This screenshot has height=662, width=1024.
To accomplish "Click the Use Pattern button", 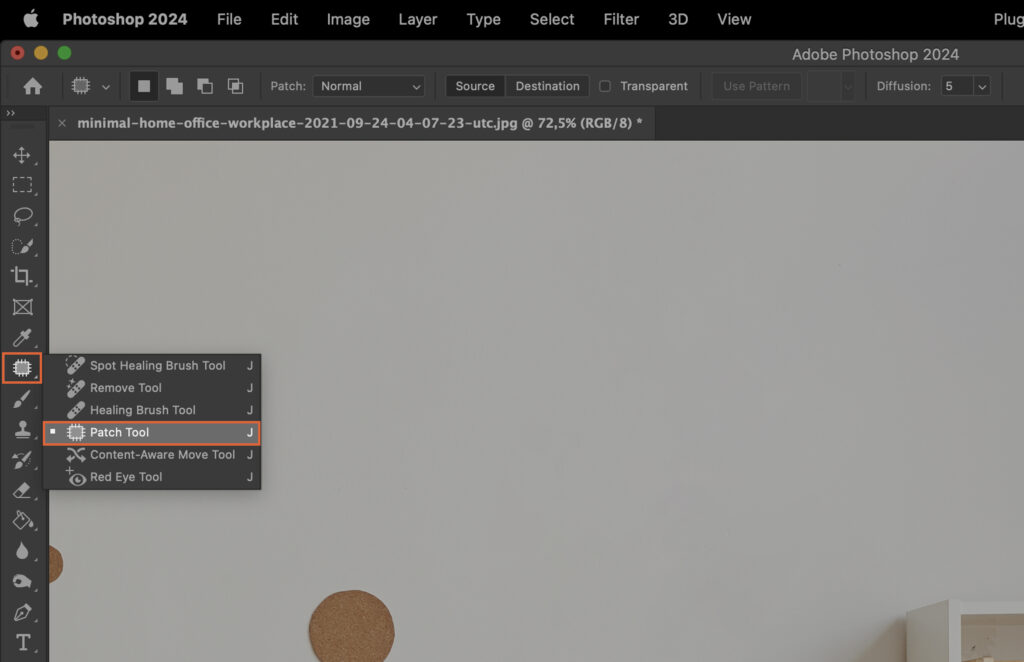I will (x=756, y=86).
